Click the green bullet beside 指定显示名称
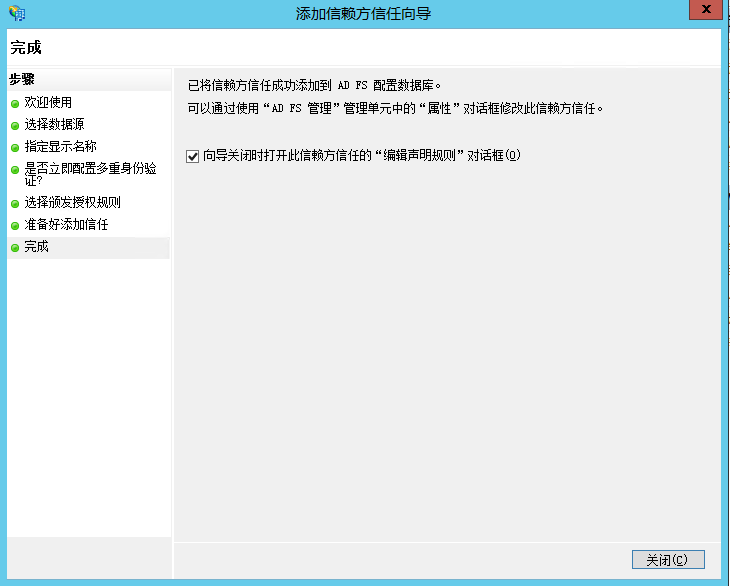Screen dimensions: 730x586 click(x=15, y=147)
